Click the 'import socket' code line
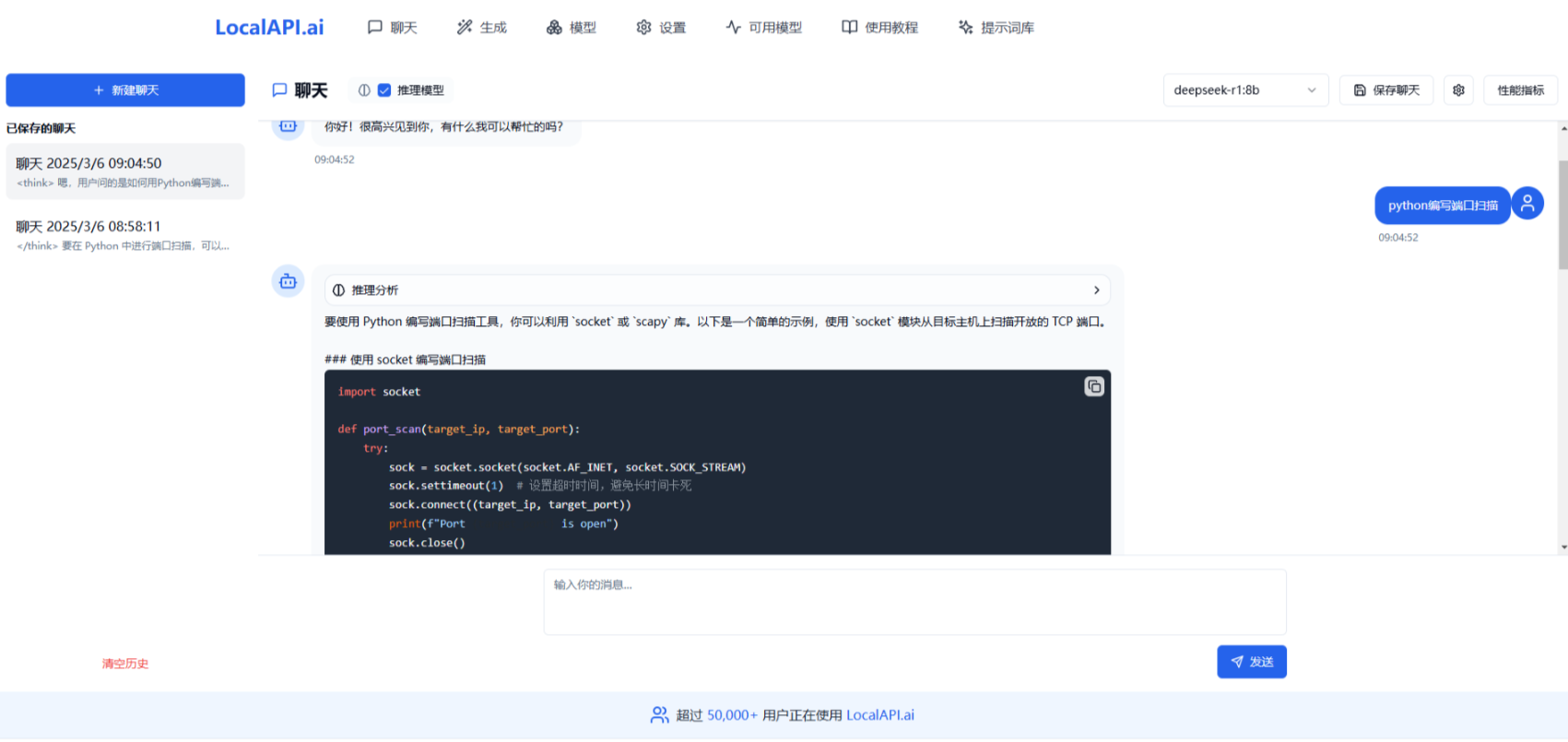The height and width of the screenshot is (742, 1568). click(379, 392)
